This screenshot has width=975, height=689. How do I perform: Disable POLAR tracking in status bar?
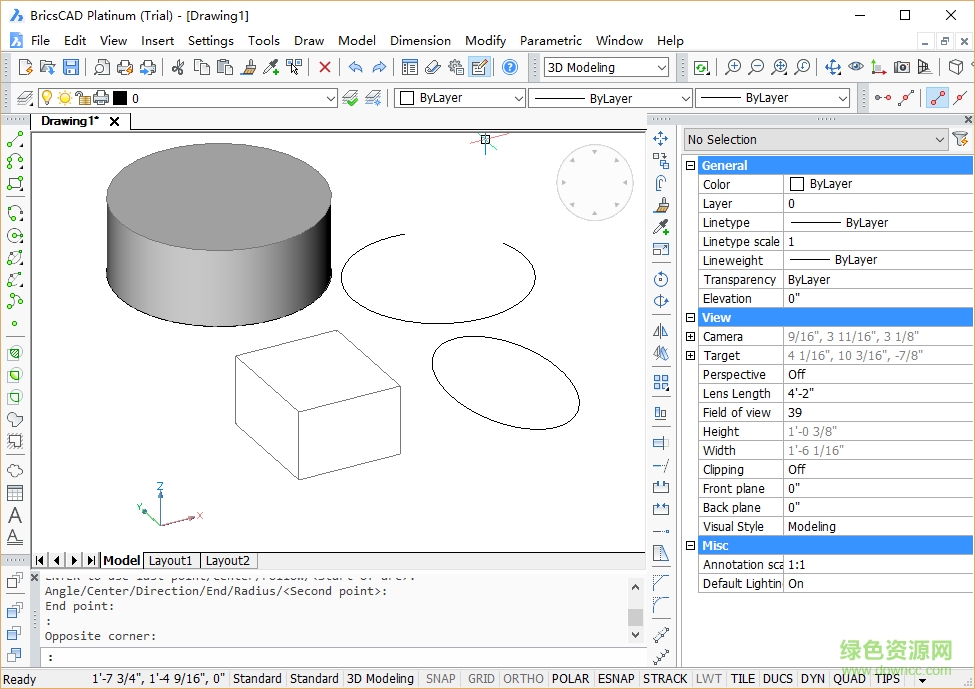570,678
